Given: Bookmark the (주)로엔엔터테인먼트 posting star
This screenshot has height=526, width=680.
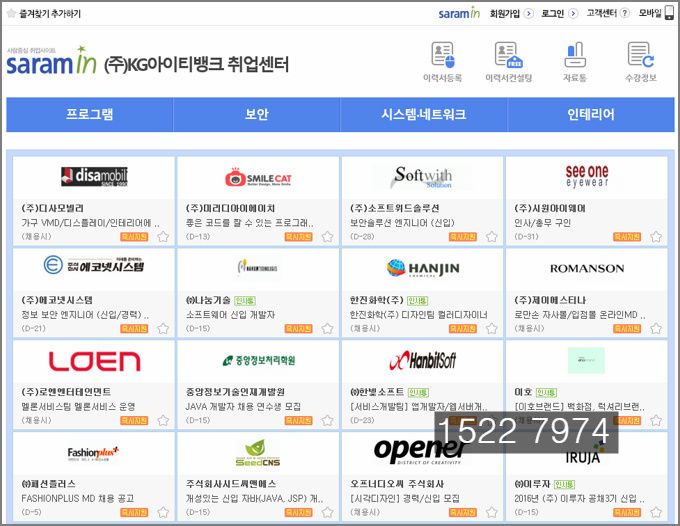Looking at the screenshot, I should click(163, 421).
